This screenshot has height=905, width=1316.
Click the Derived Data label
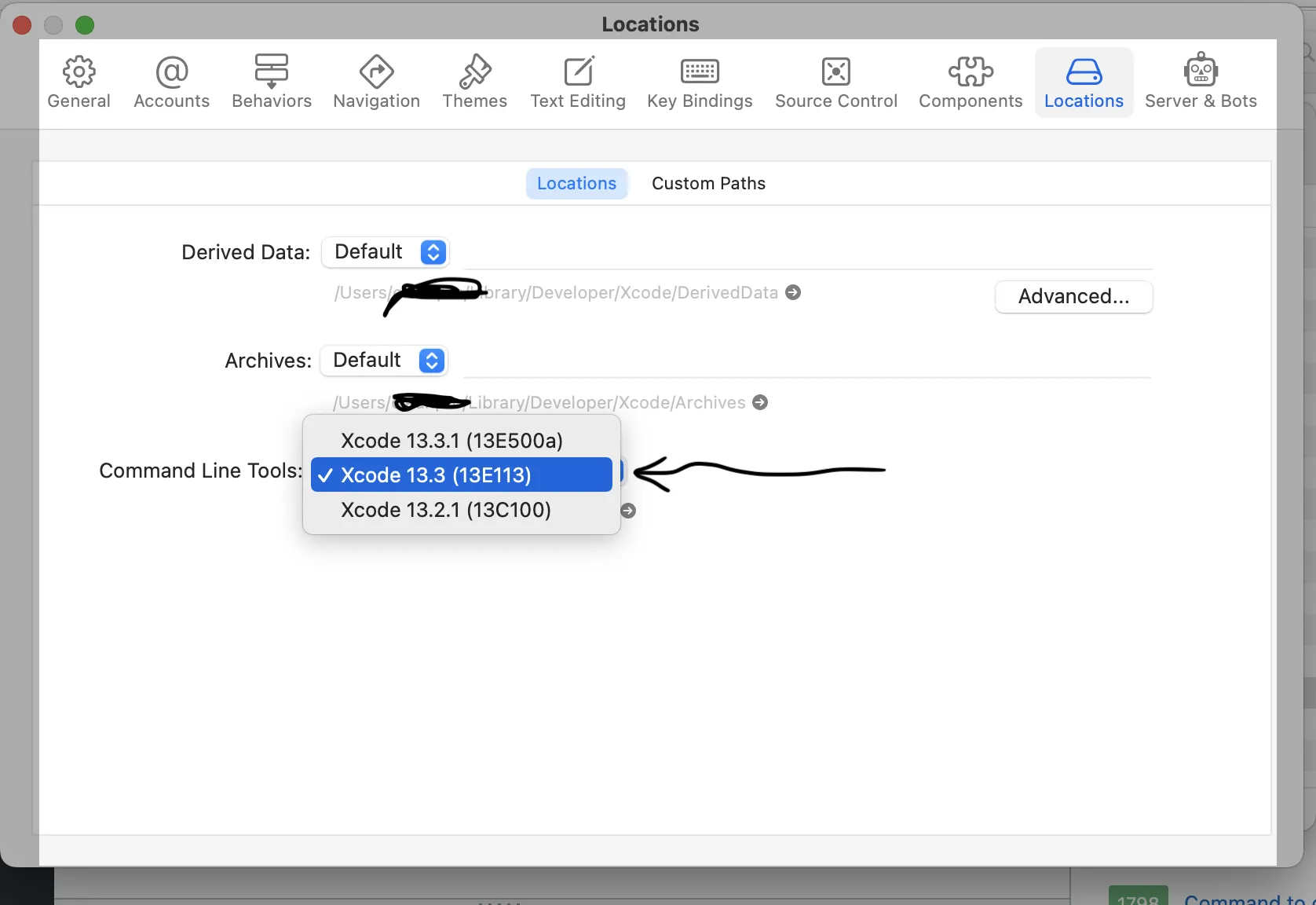246,252
